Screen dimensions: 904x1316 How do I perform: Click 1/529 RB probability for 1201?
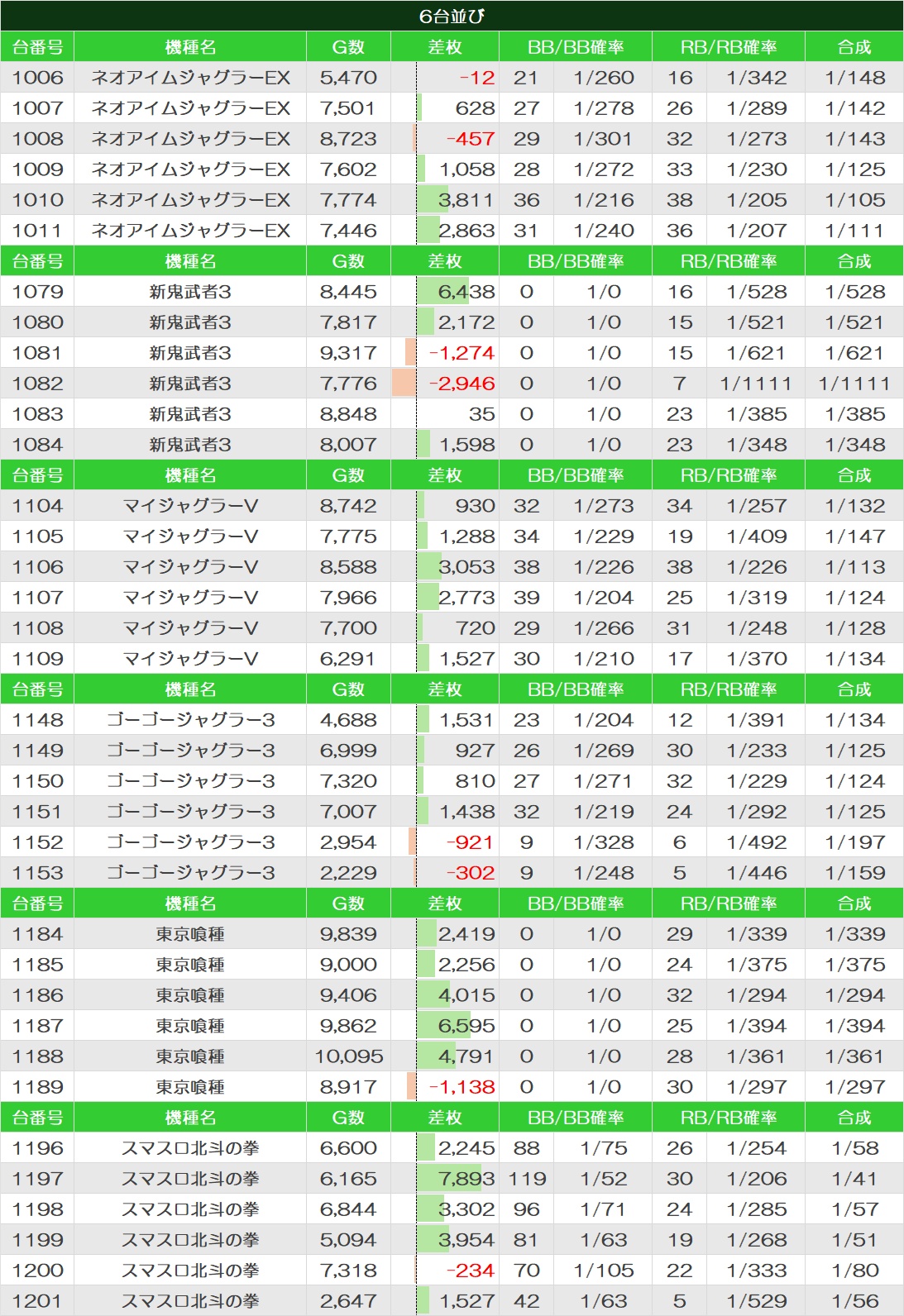coord(757,1301)
